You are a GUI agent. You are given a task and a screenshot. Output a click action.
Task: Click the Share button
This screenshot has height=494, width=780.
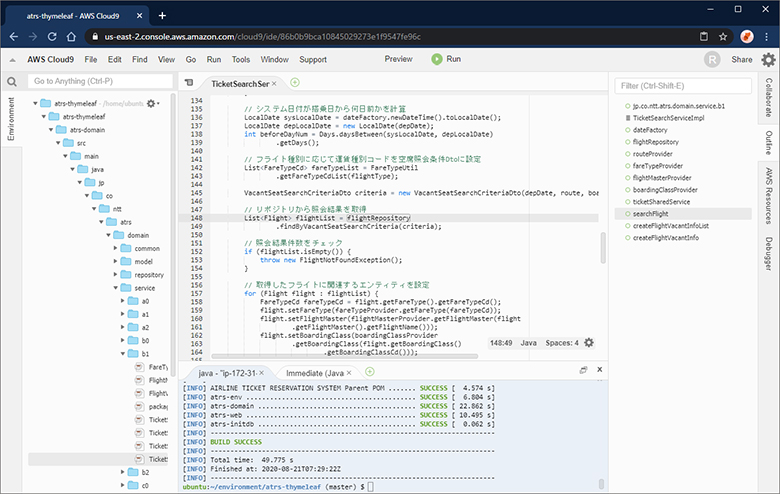[x=742, y=60]
